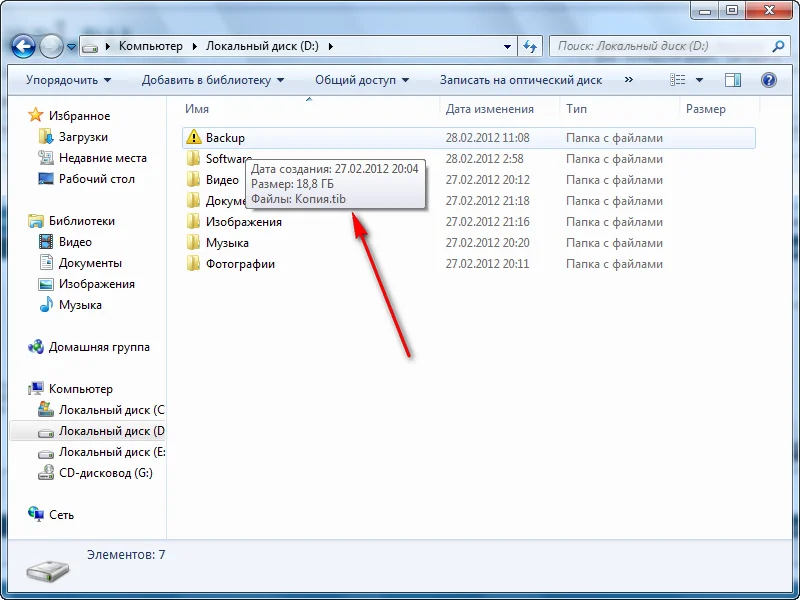Open Help with the question icon
The height and width of the screenshot is (600, 800).
click(x=769, y=80)
